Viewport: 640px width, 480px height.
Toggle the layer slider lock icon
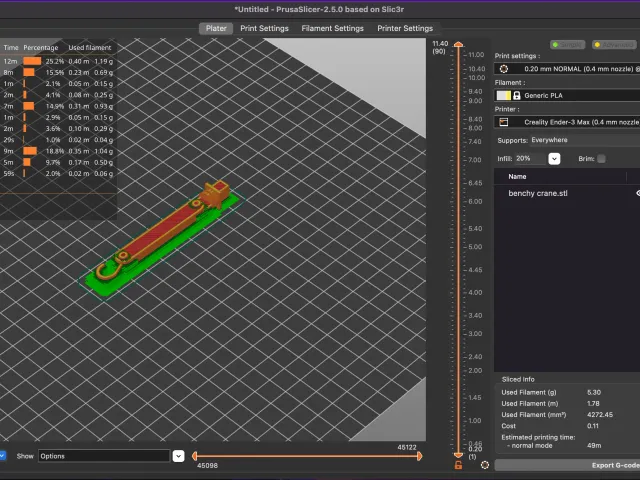coord(458,465)
